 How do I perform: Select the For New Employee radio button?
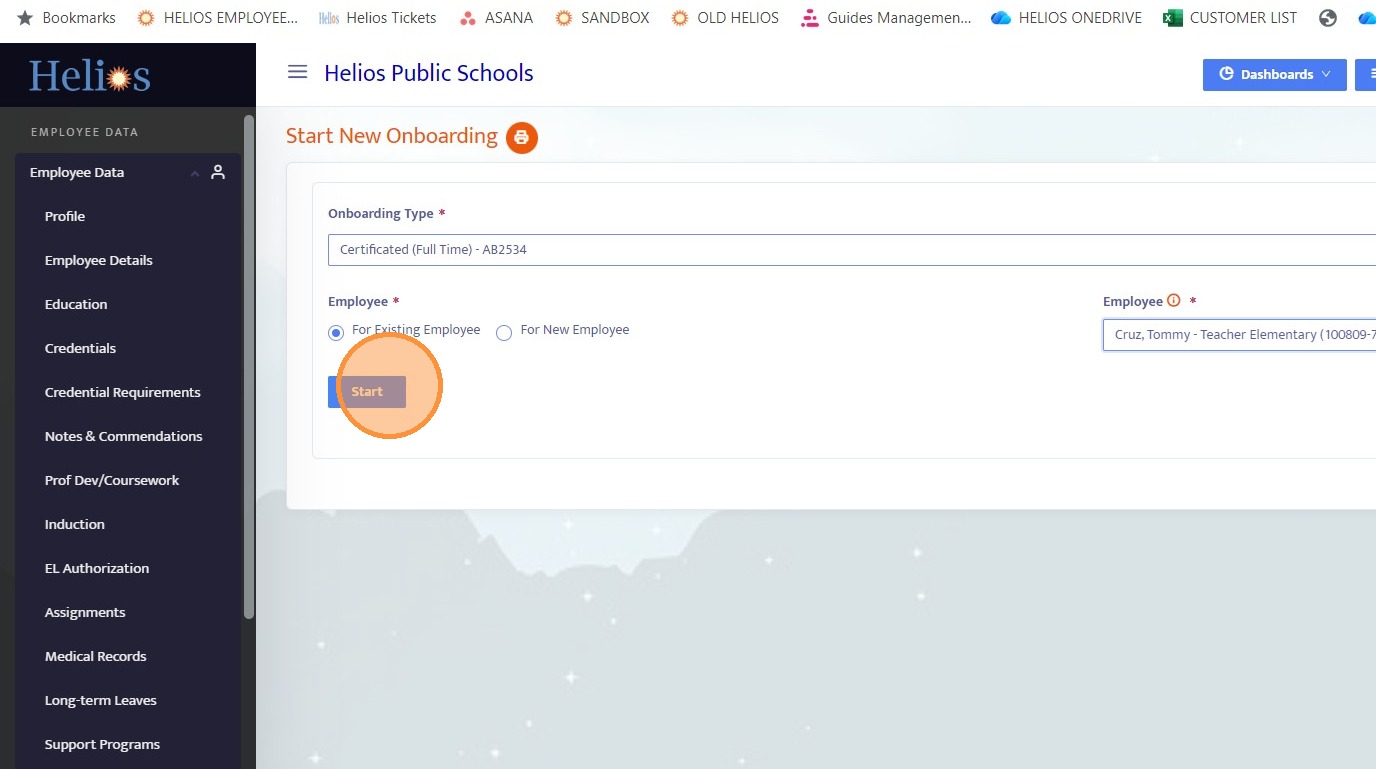(x=504, y=333)
